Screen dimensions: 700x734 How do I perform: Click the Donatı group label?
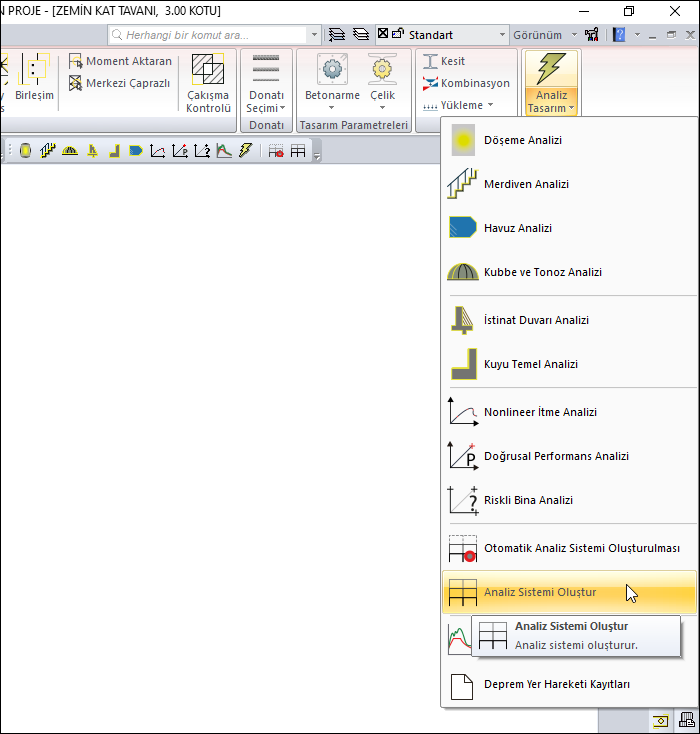click(266, 125)
